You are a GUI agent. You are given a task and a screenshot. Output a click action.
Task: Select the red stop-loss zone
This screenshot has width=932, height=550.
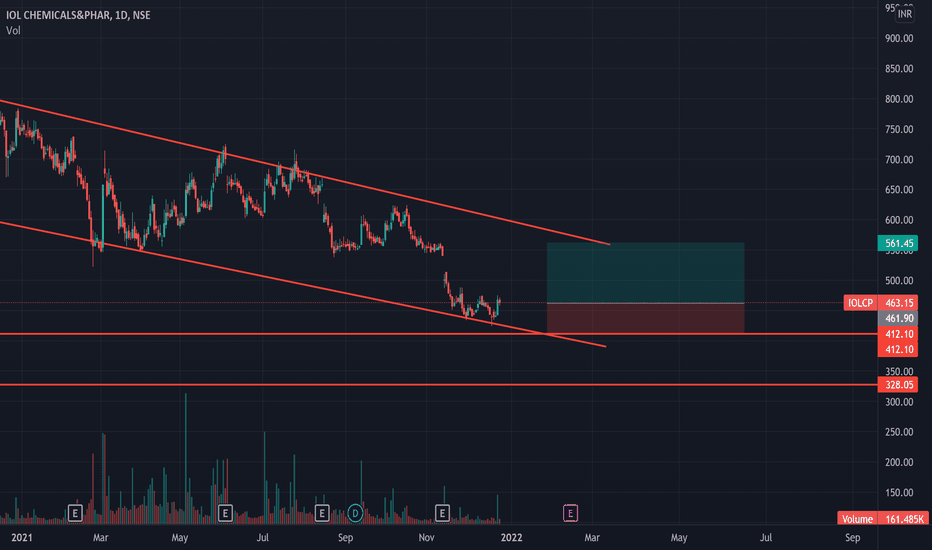click(646, 318)
